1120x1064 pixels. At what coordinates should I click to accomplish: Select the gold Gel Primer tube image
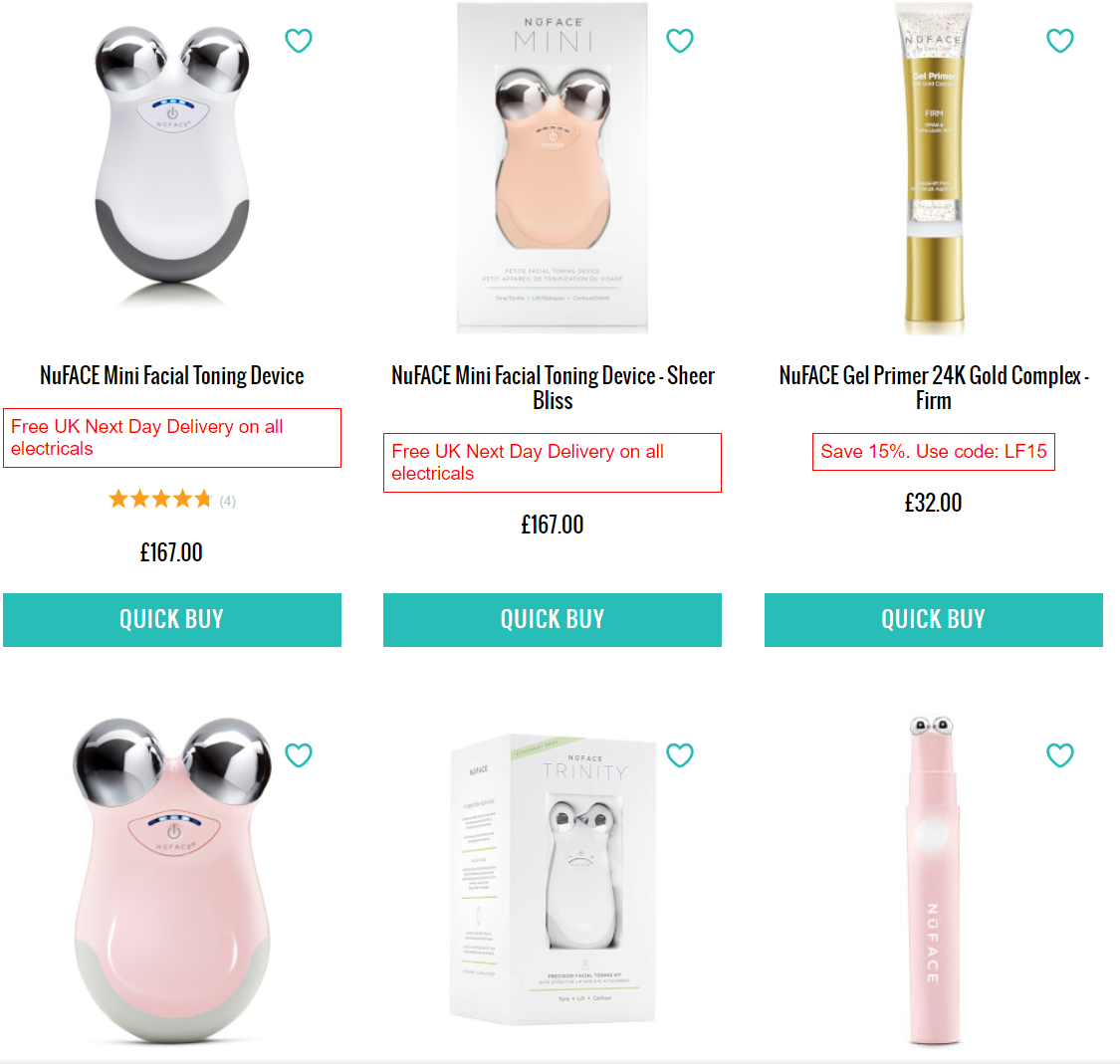[933, 169]
